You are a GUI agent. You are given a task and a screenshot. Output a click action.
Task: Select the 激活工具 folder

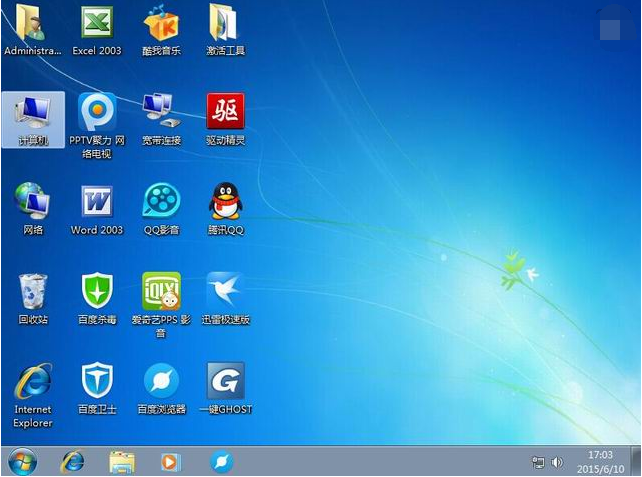pos(225,23)
